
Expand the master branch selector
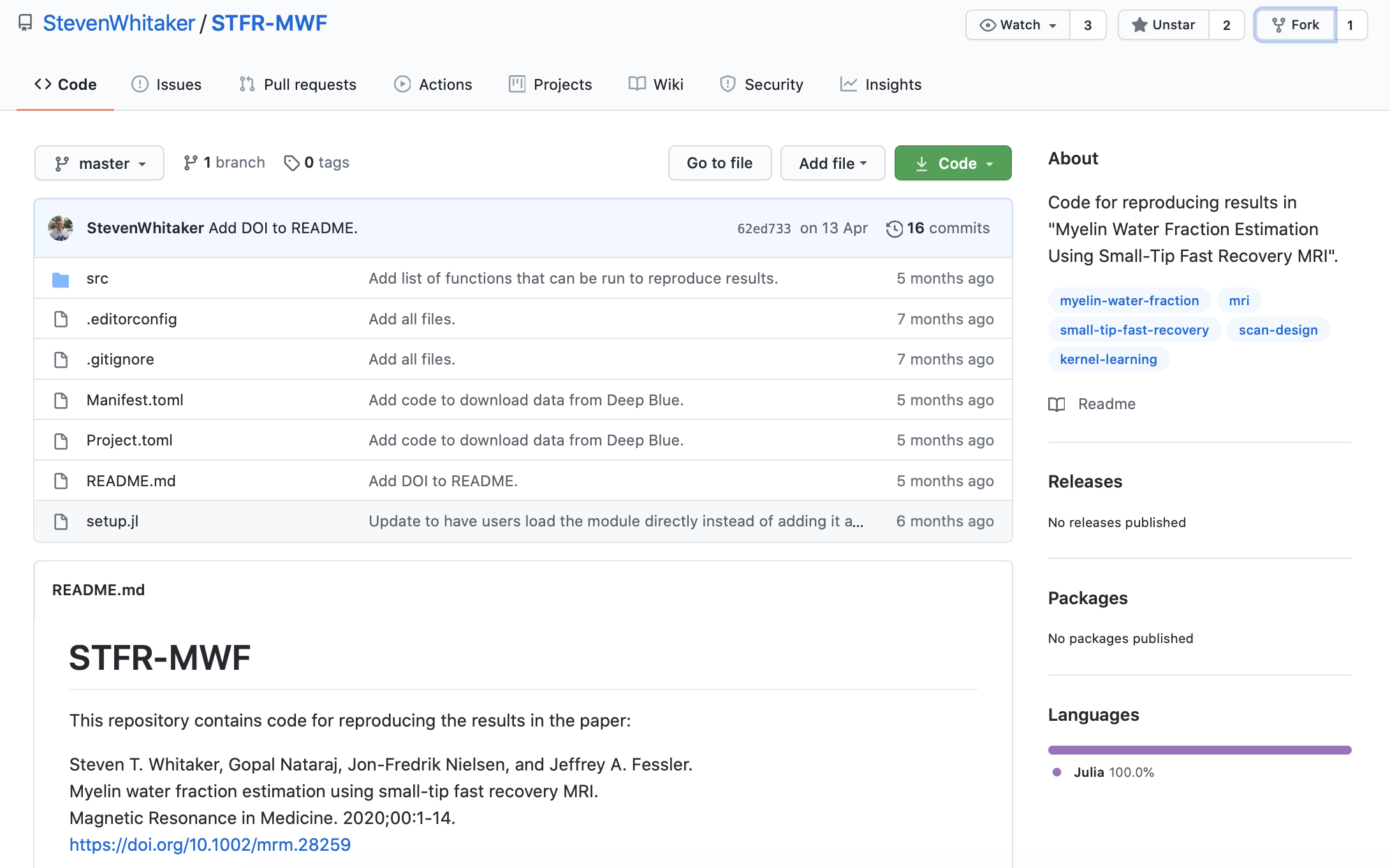pyautogui.click(x=99, y=163)
